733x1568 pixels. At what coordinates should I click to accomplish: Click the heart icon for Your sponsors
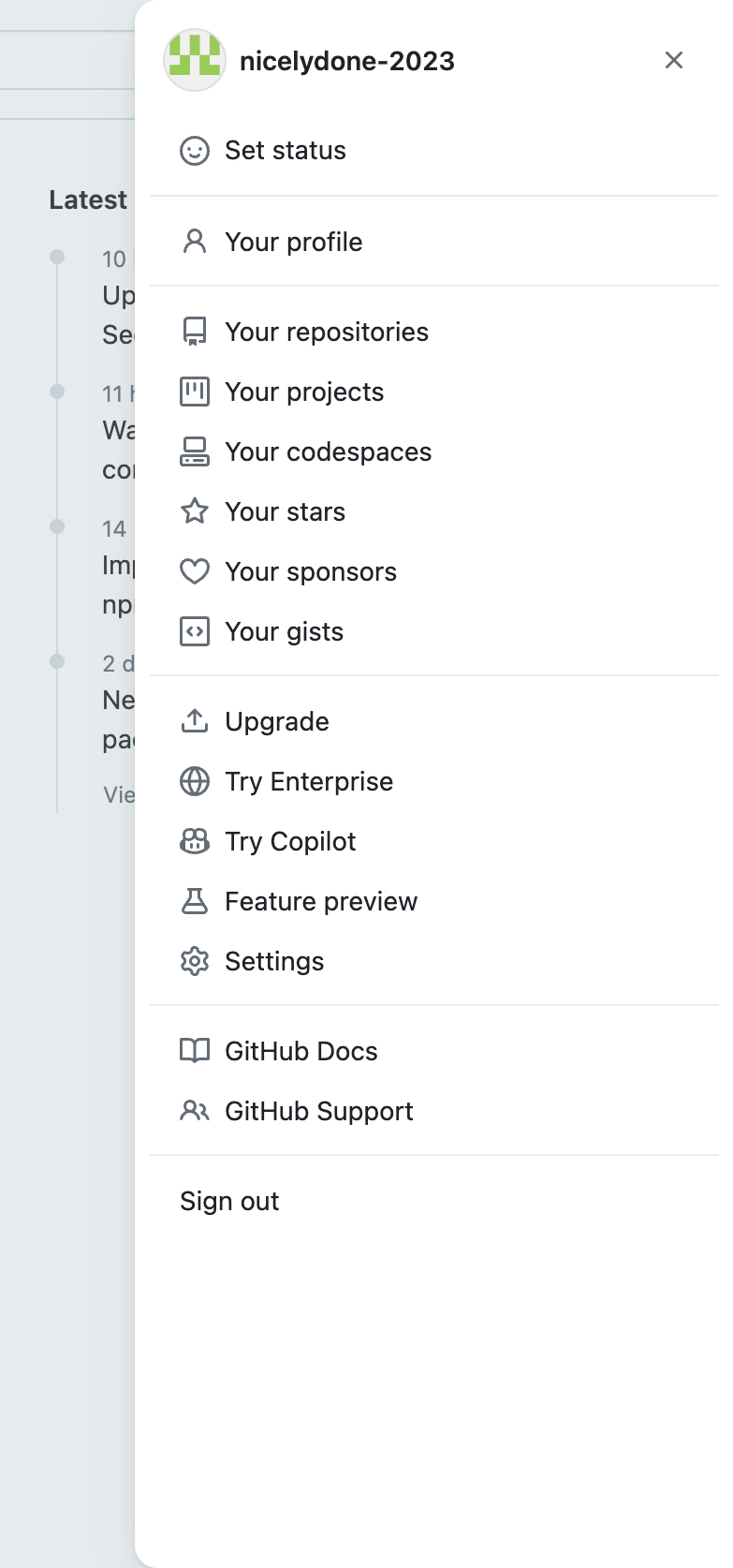coord(195,571)
